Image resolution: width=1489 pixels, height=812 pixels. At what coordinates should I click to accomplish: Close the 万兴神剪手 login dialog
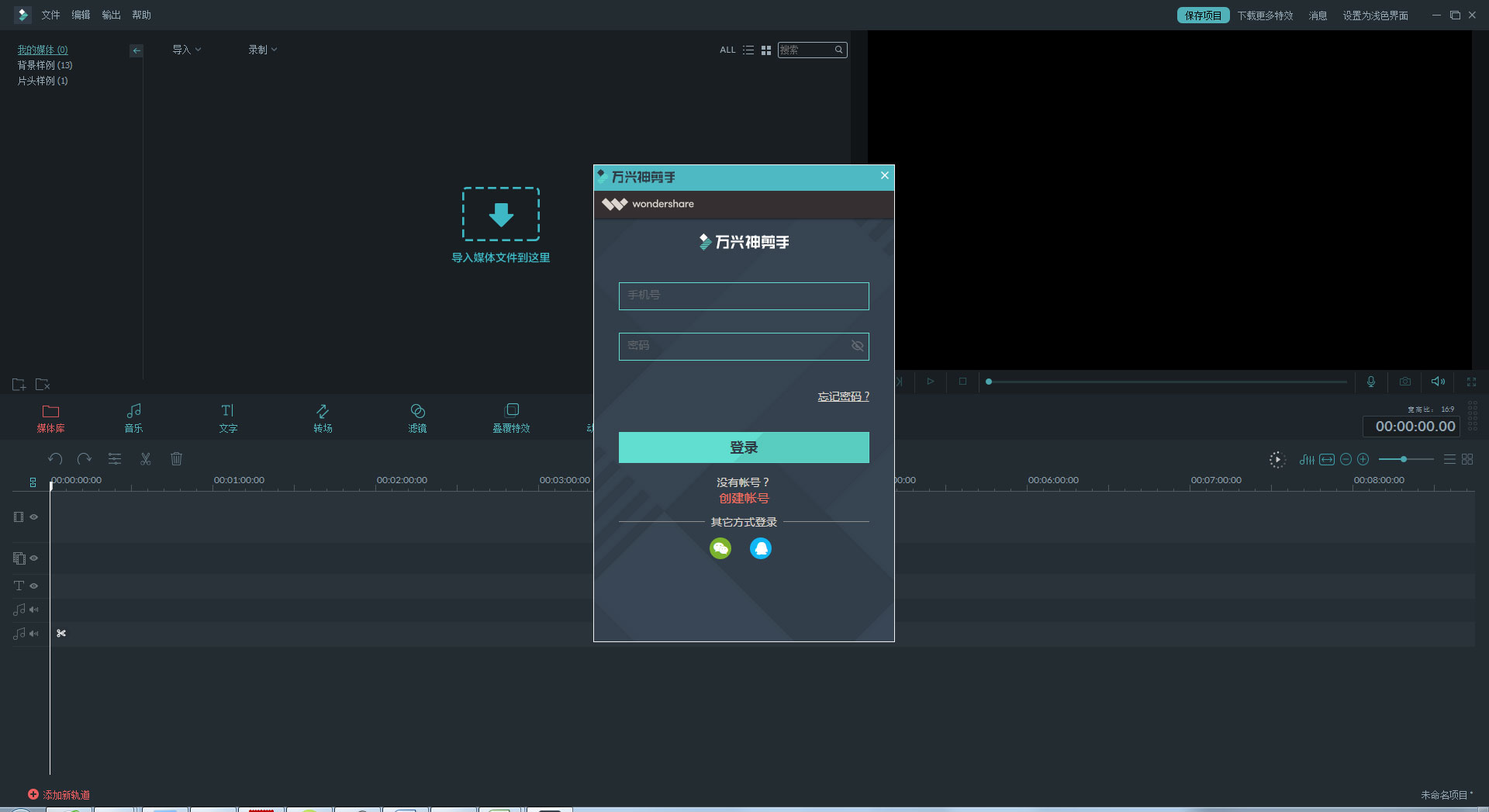(884, 175)
